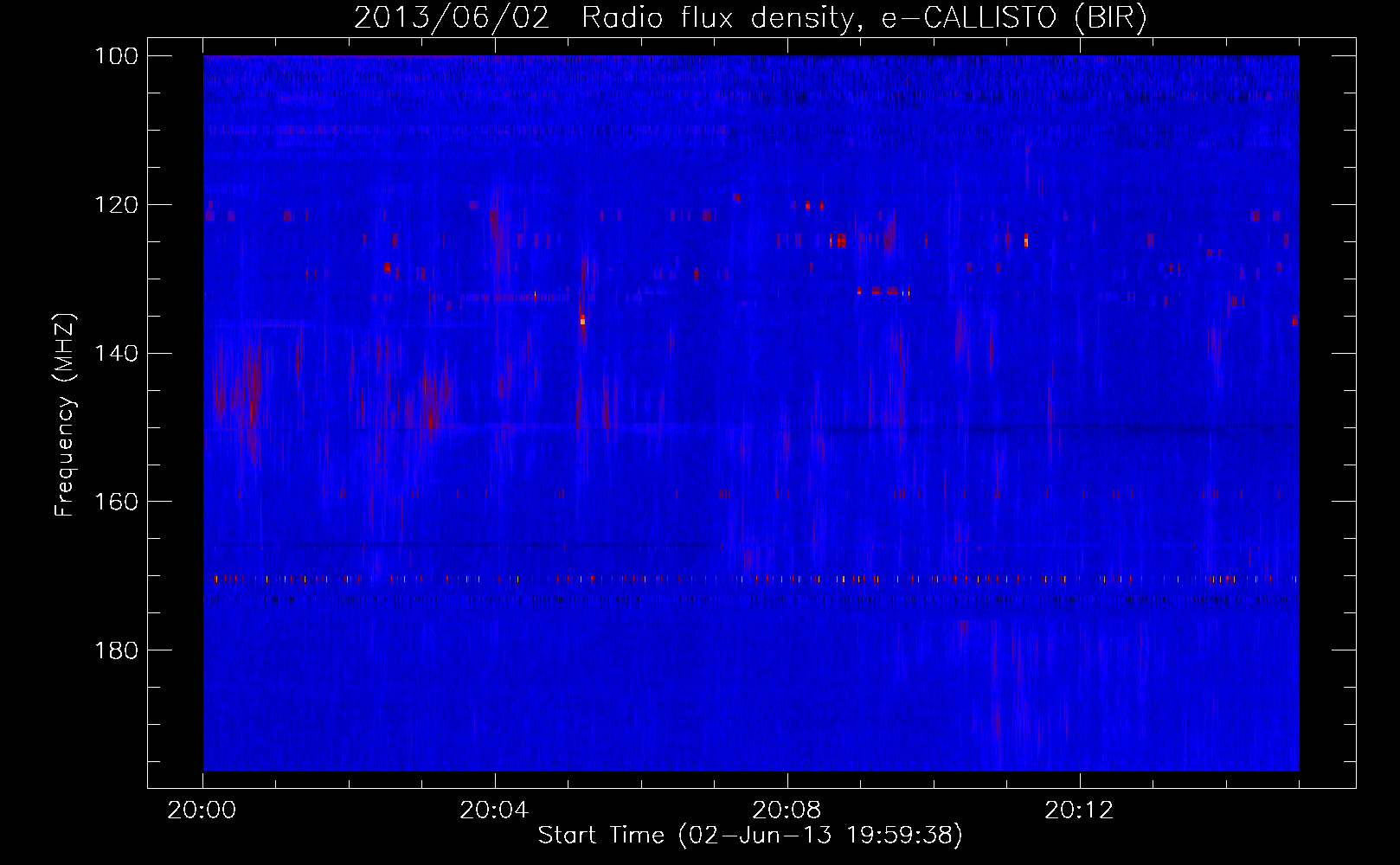
Task: Click the 100 frequency tick label
Action: click(x=115, y=56)
